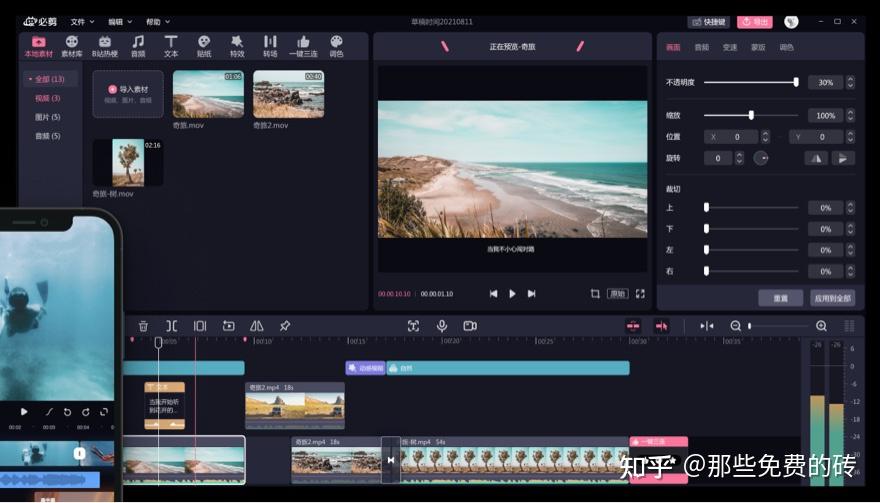The image size is (880, 503).
Task: Flip the picture vertically in properties panel
Action: [x=843, y=158]
